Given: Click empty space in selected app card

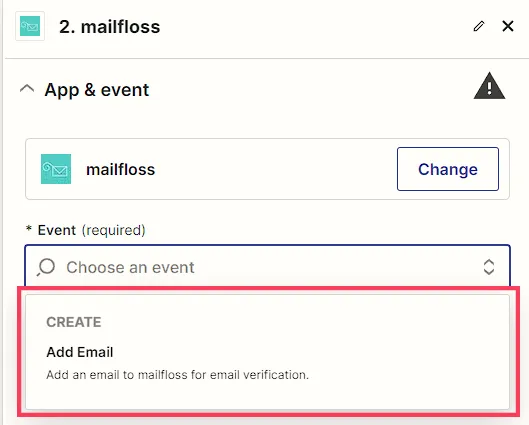Looking at the screenshot, I should [x=275, y=169].
